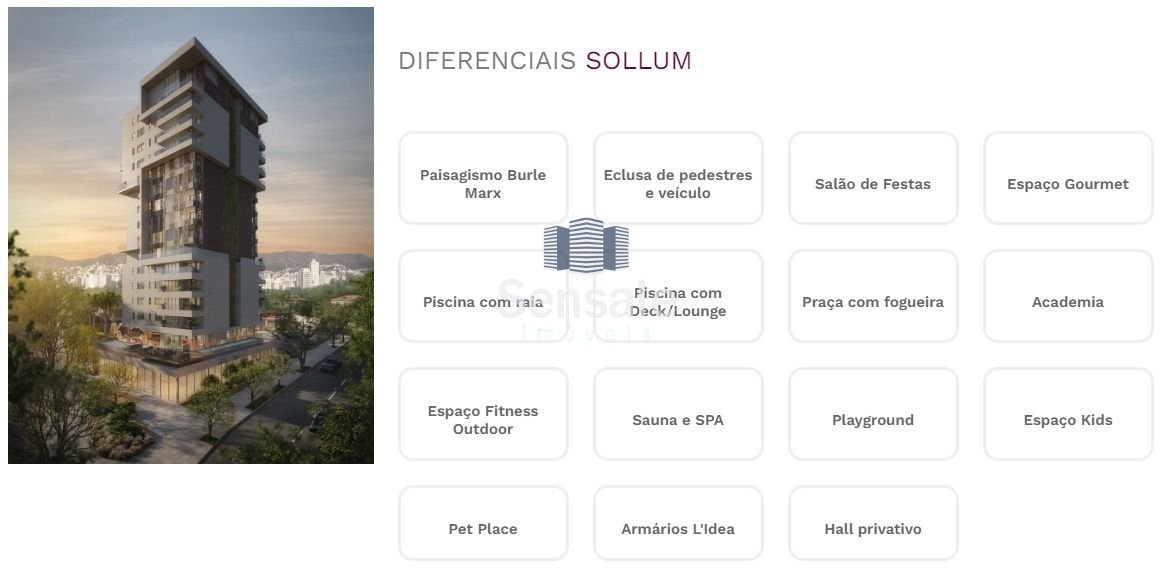Choose the Salão de Festas card
Image resolution: width=1171 pixels, height=569 pixels.
[x=873, y=178]
